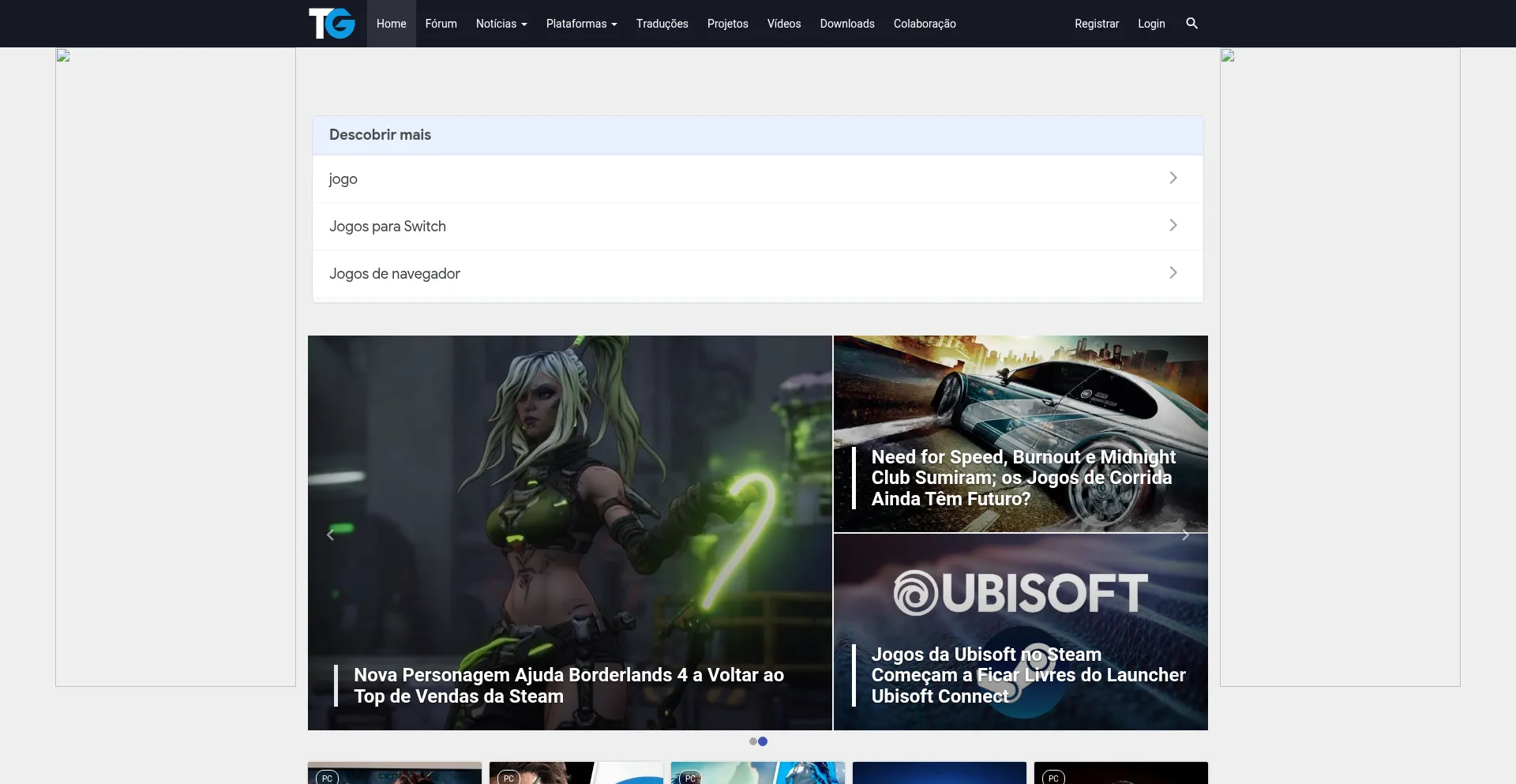Click the carousel previous arrow

pyautogui.click(x=330, y=535)
